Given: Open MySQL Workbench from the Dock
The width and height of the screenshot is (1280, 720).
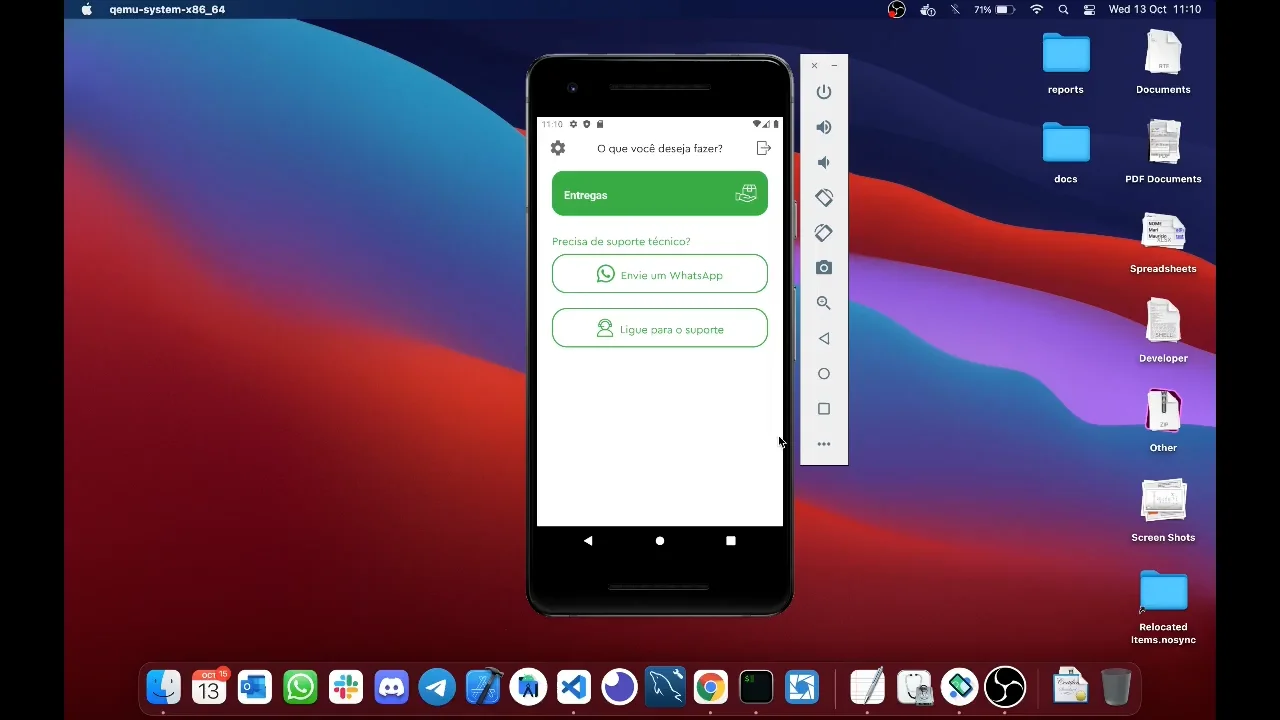Looking at the screenshot, I should pyautogui.click(x=665, y=687).
